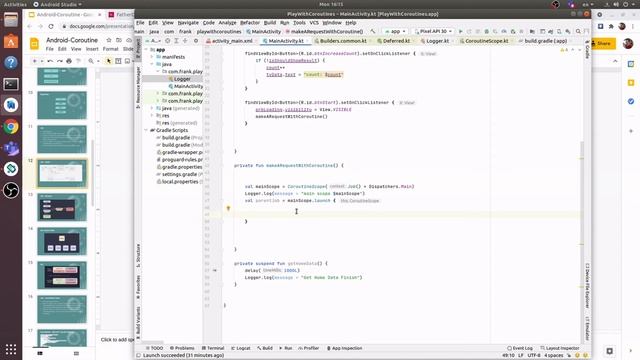Viewport: 640px width, 360px height.
Task: Open Ubuntu Software icon in the dock
Action: [x=11, y=42]
